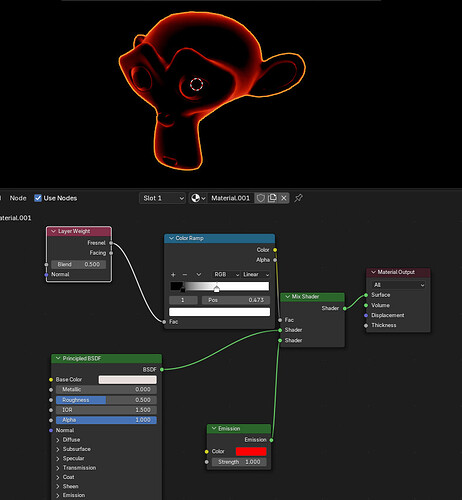The height and width of the screenshot is (500, 462).
Task: Click the Base Color input socket
Action: point(51,380)
